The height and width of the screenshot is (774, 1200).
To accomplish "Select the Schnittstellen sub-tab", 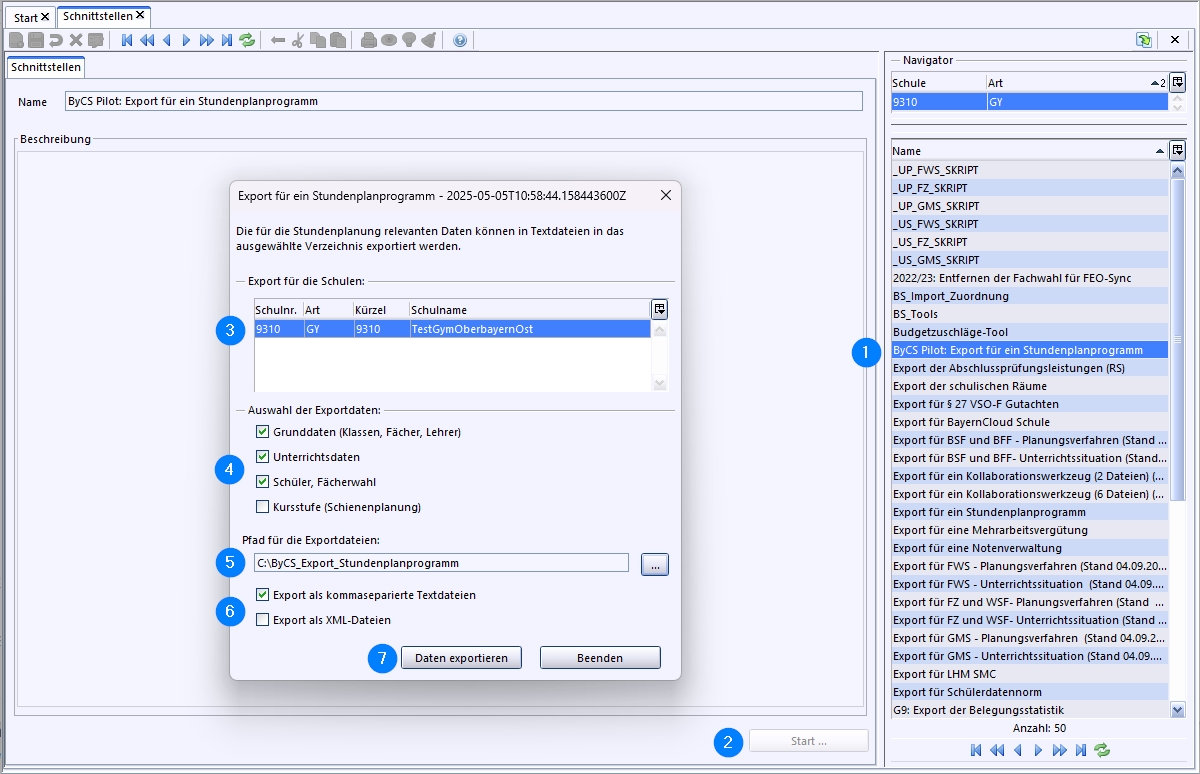I will pos(46,67).
